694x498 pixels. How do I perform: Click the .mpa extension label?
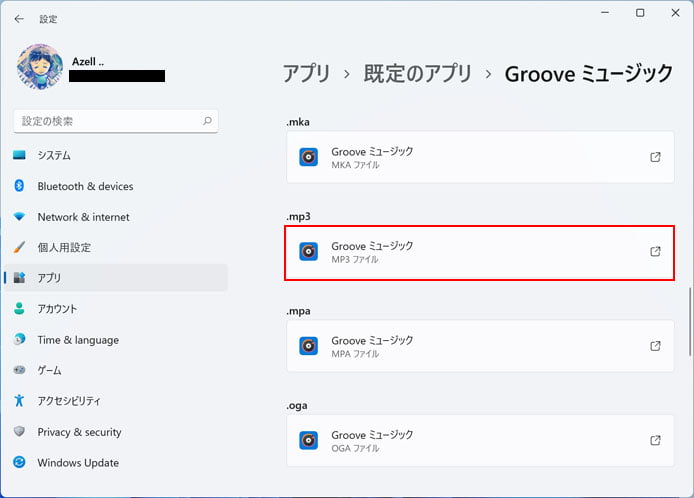tap(298, 311)
